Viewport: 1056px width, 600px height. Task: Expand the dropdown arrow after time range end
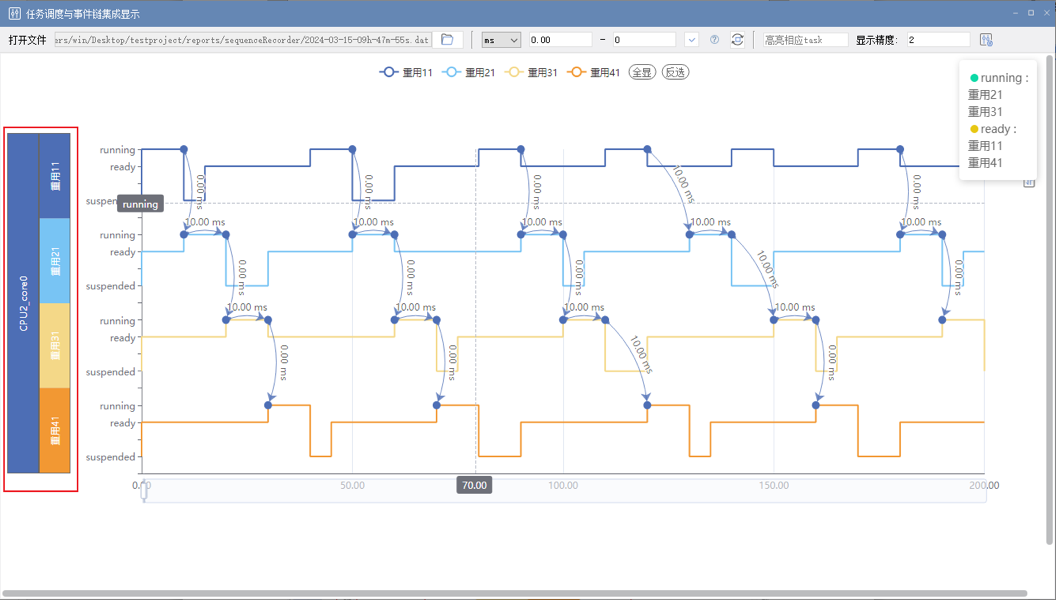coord(691,40)
